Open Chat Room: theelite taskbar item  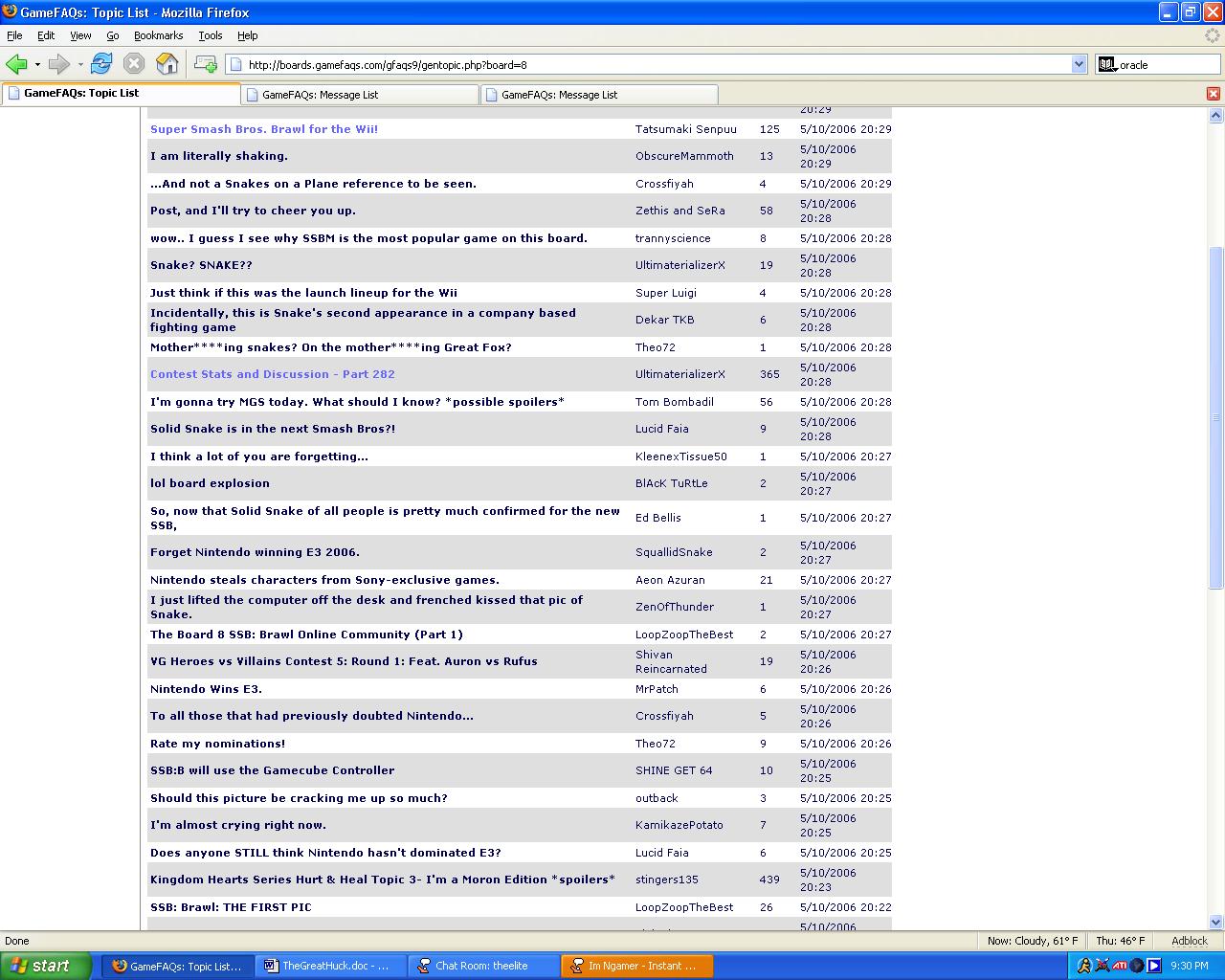coord(484,966)
